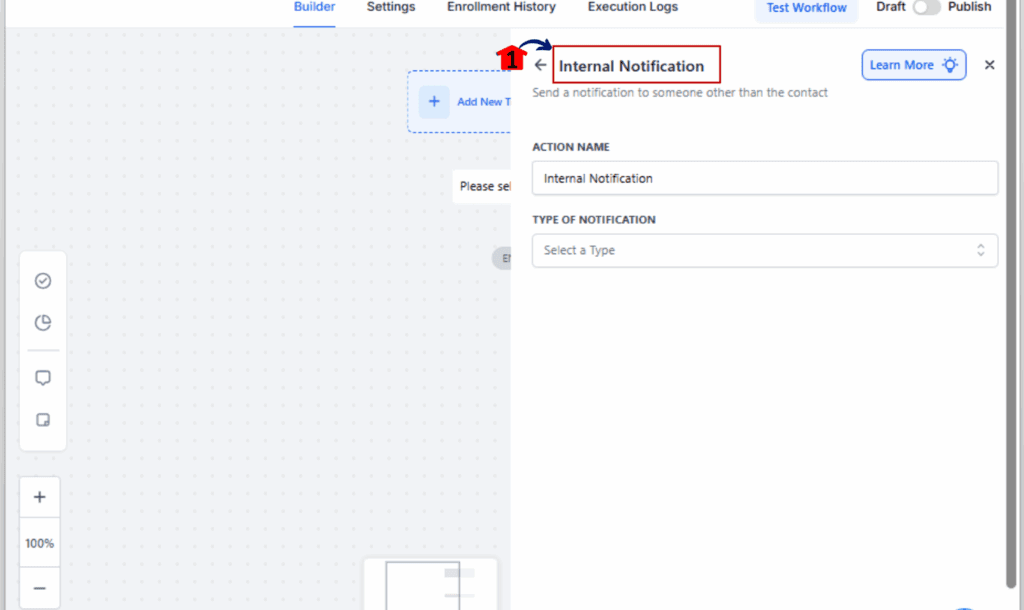The image size is (1024, 610).
Task: Open the checkmark circle sidebar icon
Action: pos(43,281)
